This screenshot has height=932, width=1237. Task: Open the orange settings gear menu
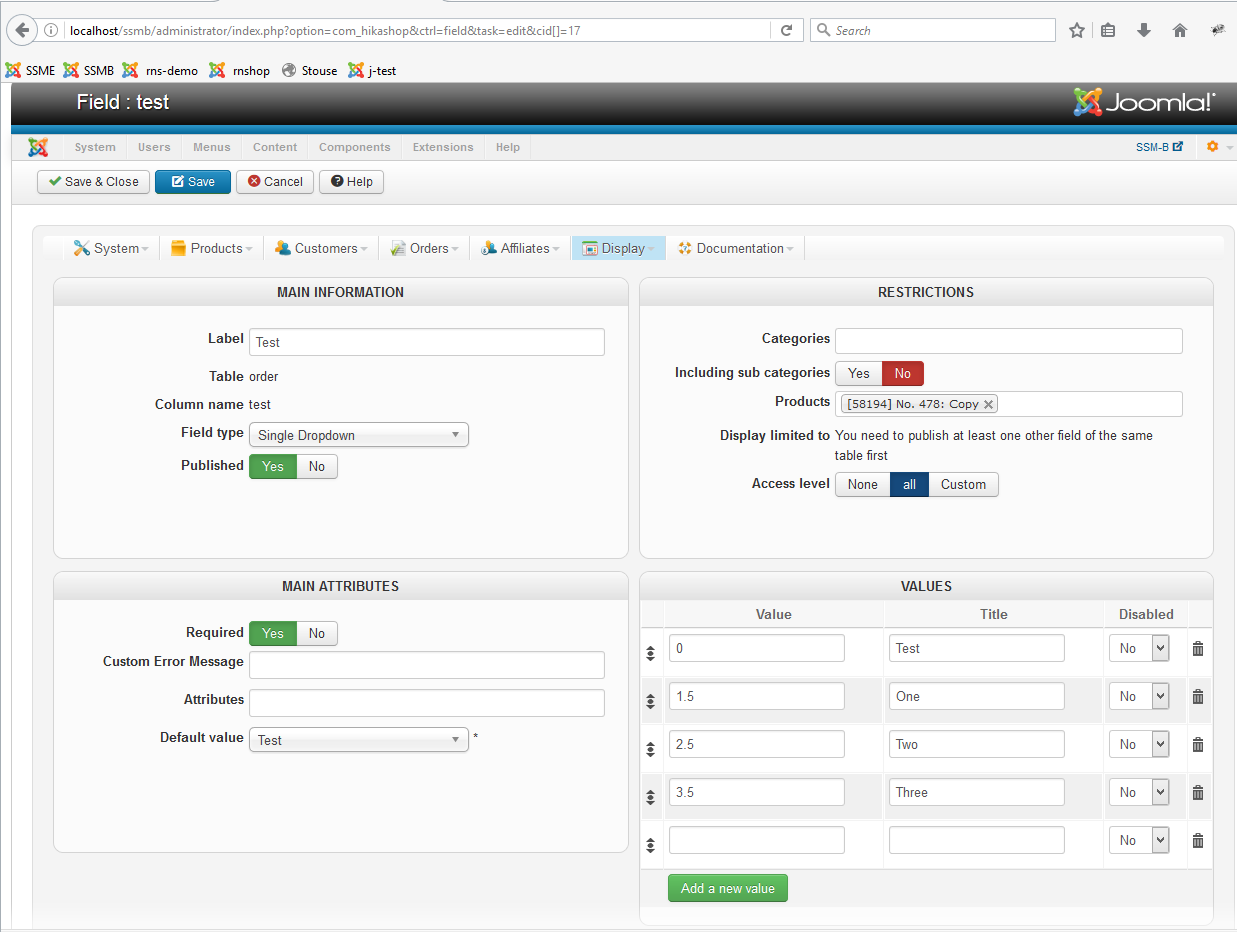point(1213,147)
